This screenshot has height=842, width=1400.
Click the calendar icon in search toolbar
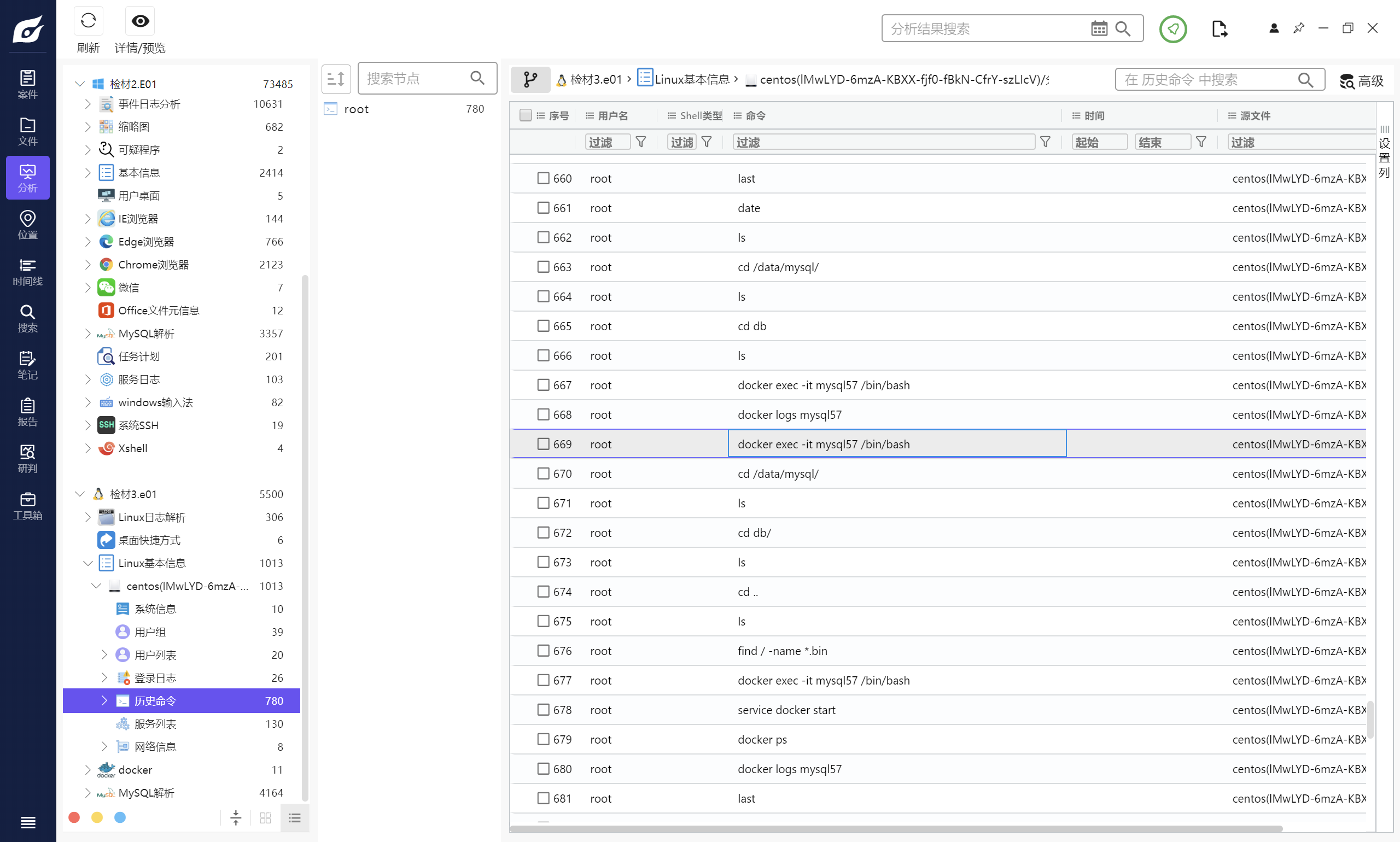[1099, 29]
